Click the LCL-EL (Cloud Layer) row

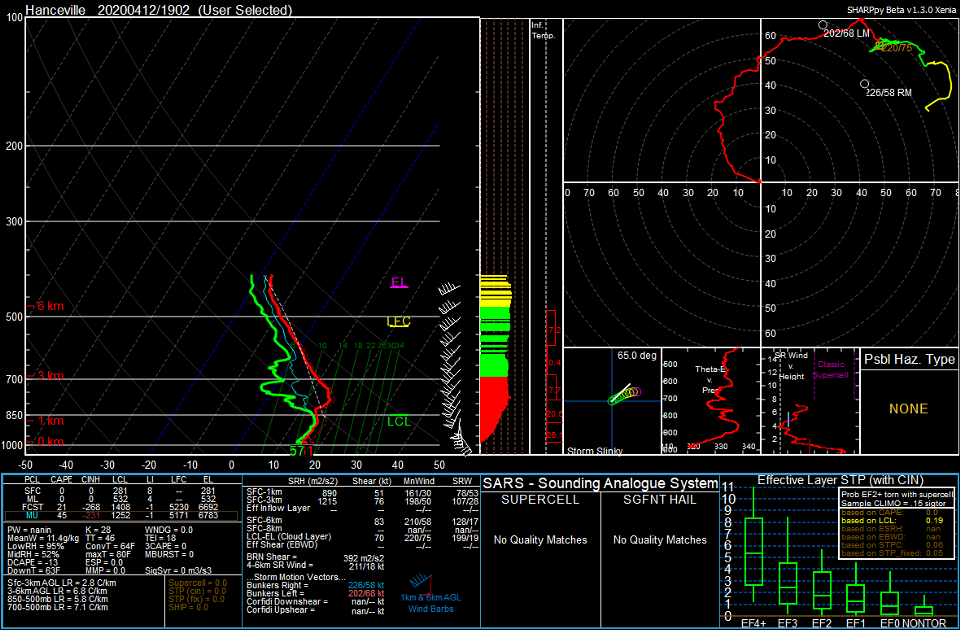pos(361,537)
